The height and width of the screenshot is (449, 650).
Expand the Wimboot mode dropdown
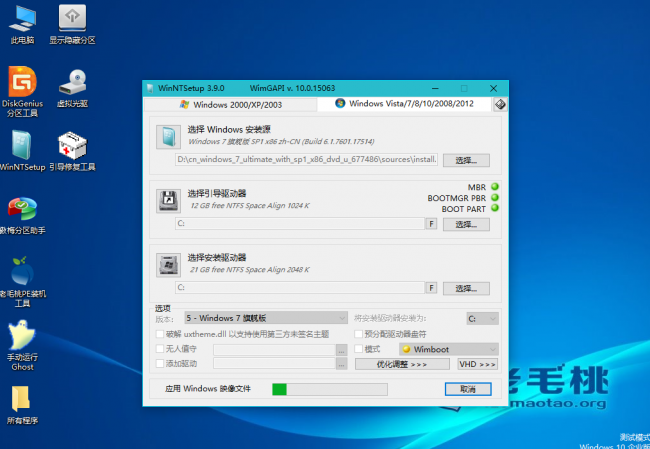pos(449,349)
